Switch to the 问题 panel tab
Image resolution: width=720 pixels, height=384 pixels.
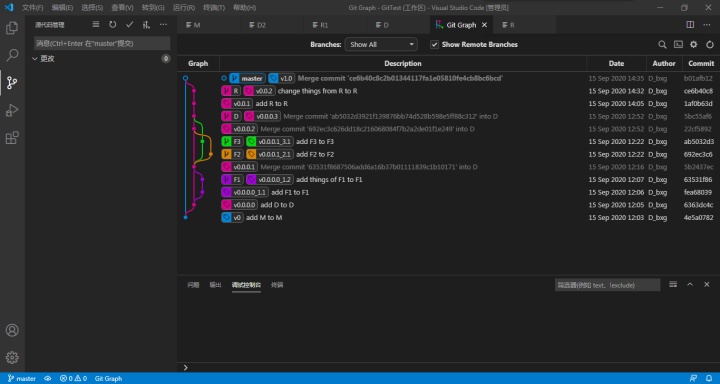(x=193, y=285)
